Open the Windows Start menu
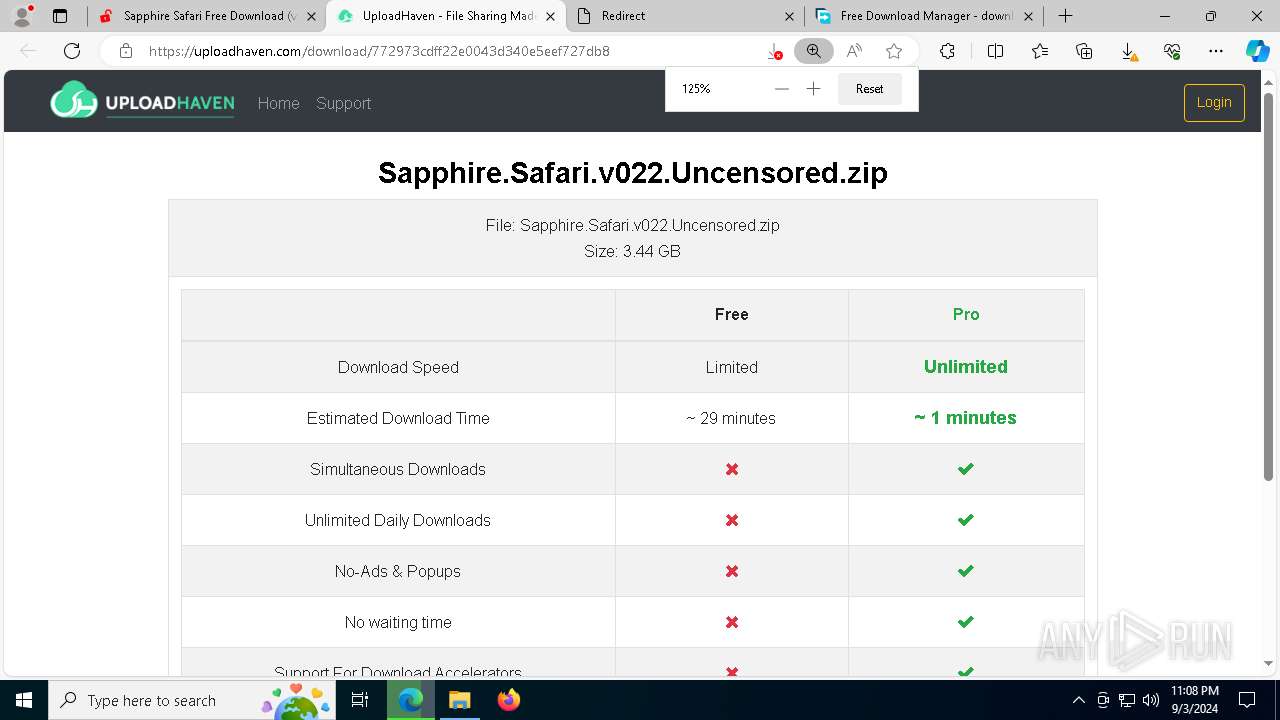The image size is (1280, 720). pyautogui.click(x=24, y=700)
